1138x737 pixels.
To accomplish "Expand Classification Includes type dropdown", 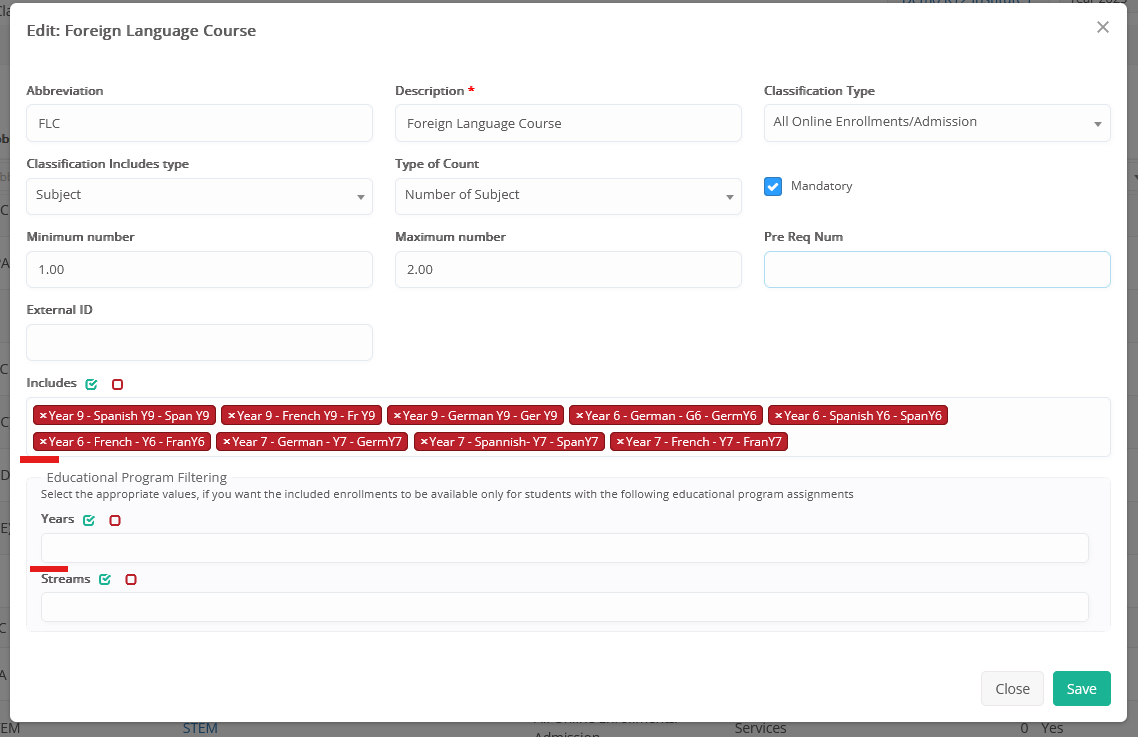I will (x=199, y=196).
